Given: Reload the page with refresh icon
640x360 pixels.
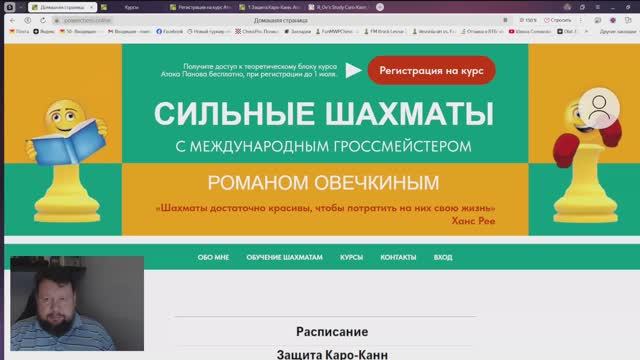Looking at the screenshot, I should (43, 20).
